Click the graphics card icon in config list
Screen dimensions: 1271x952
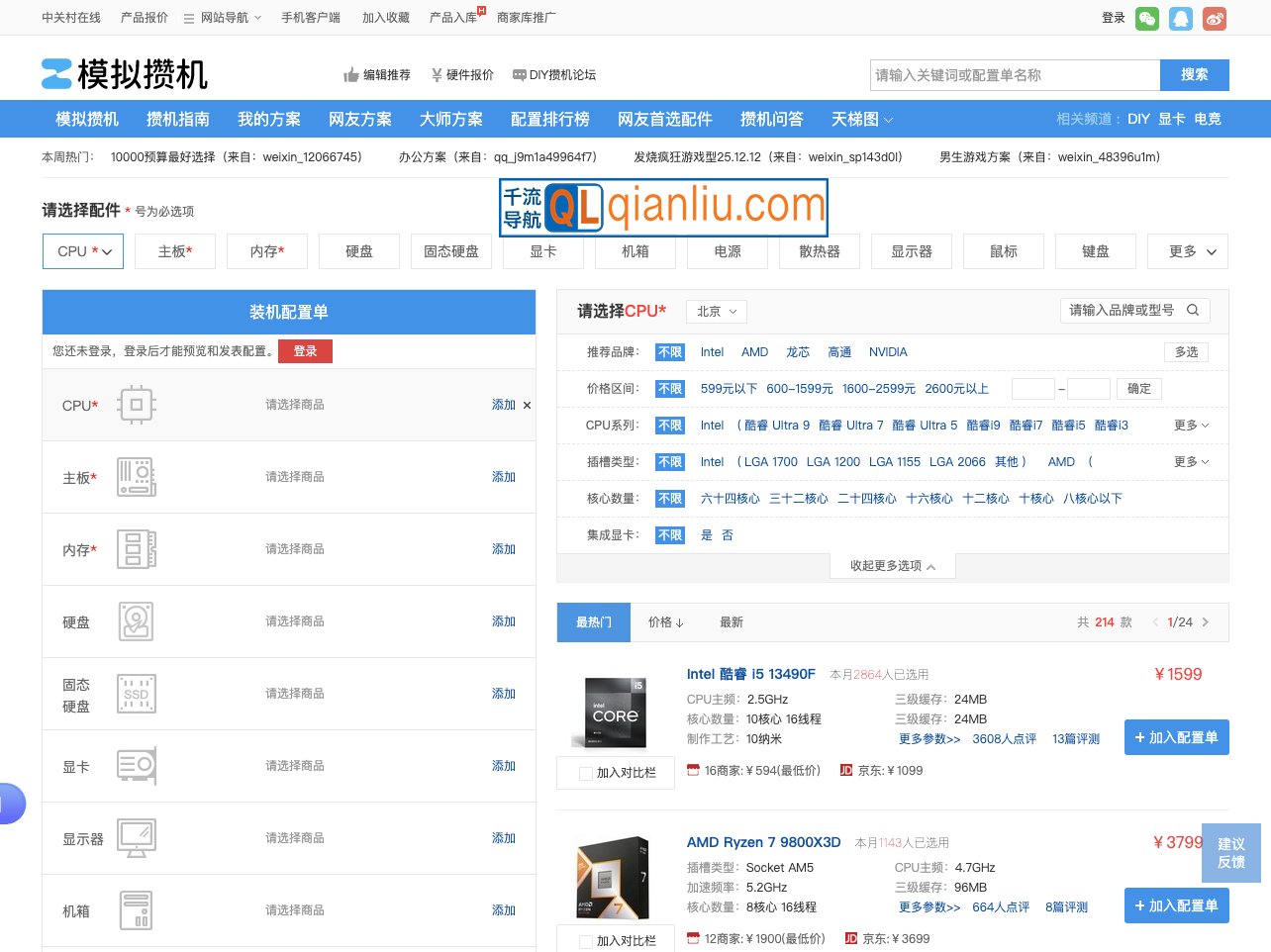137,766
